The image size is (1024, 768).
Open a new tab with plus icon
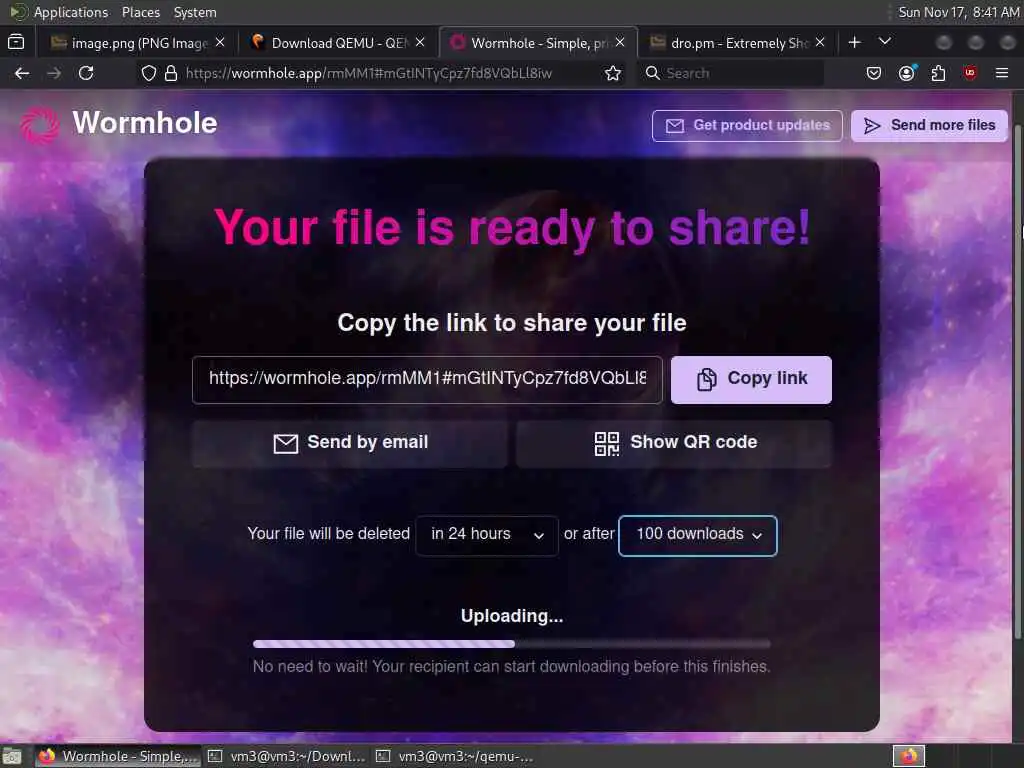tap(854, 42)
